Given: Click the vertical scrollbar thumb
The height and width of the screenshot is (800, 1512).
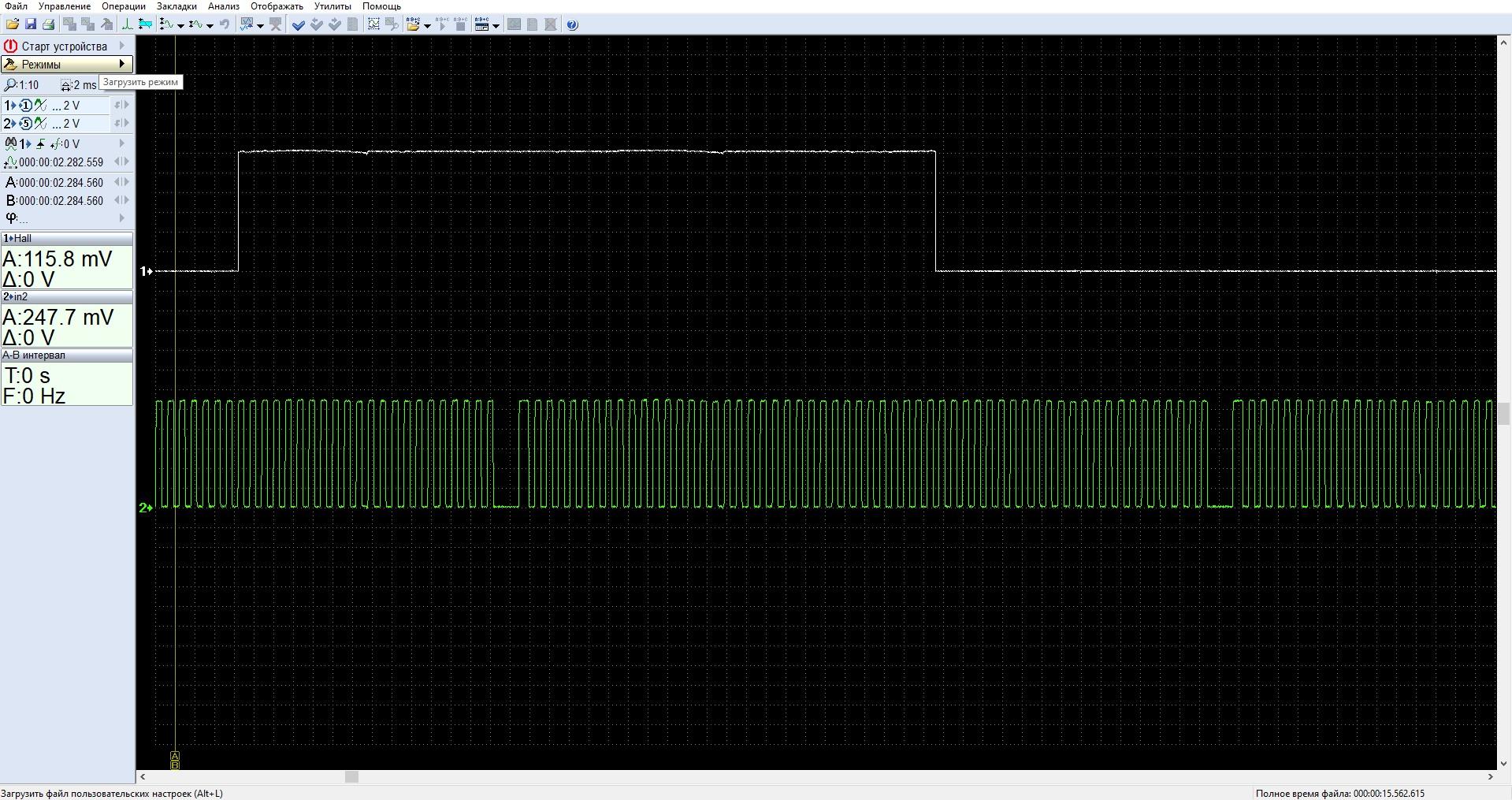Looking at the screenshot, I should [x=1504, y=413].
